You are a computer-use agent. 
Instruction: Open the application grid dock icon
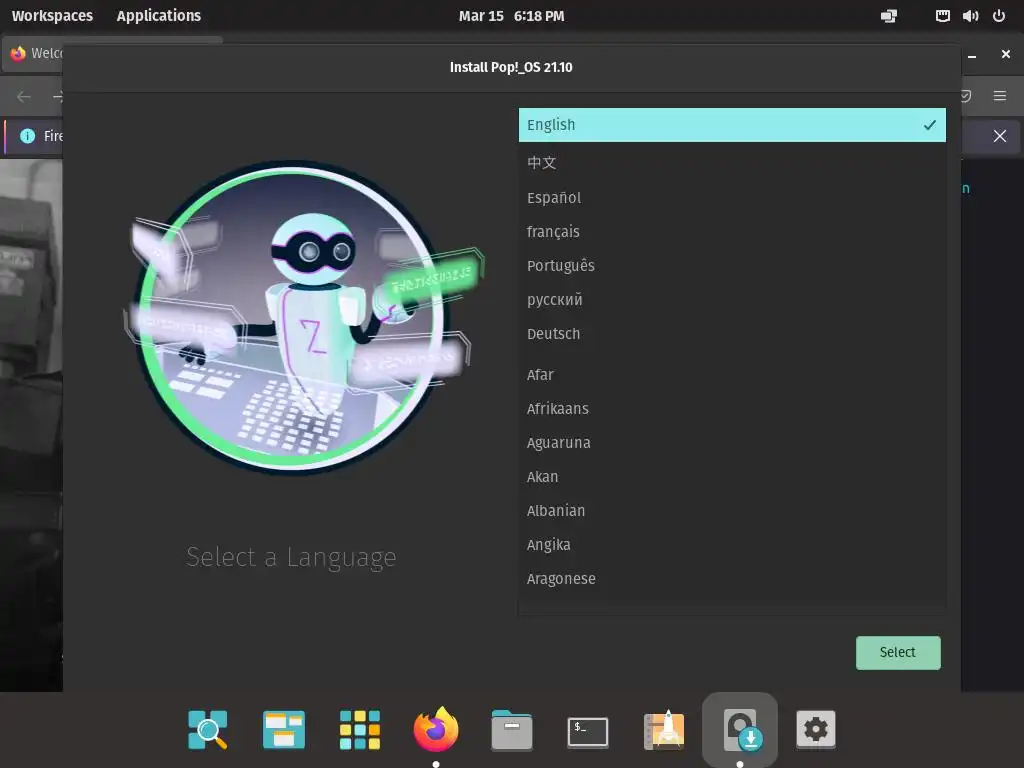(360, 729)
